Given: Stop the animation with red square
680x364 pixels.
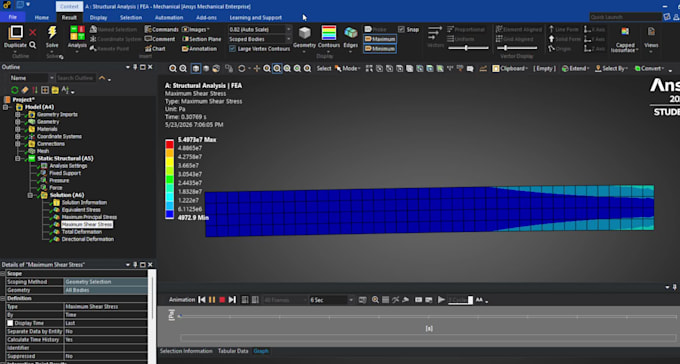Looking at the screenshot, I should 222,300.
